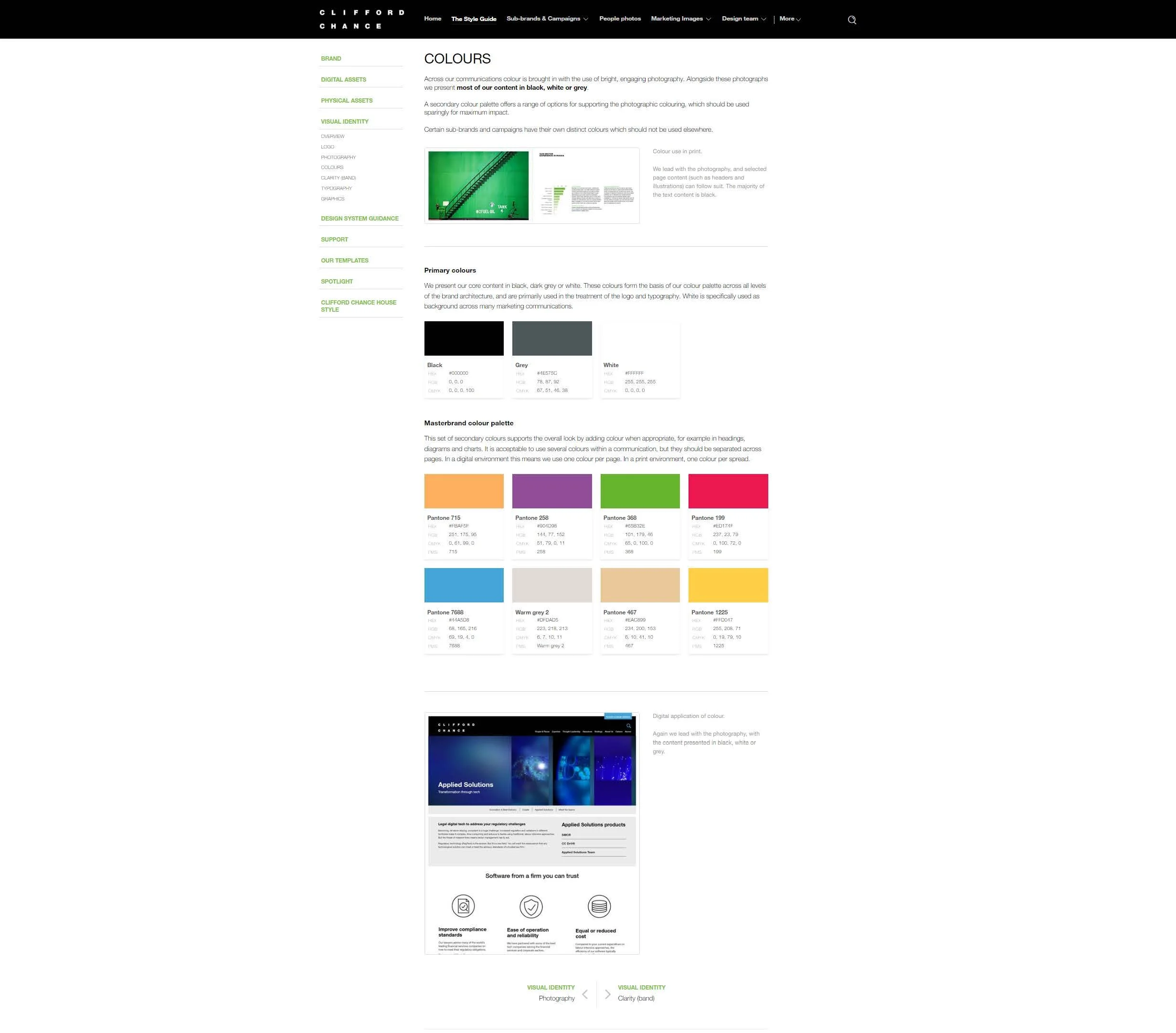
Task: Open DESIGN SYSTEM GUIDANCE in sidebar
Action: point(360,219)
